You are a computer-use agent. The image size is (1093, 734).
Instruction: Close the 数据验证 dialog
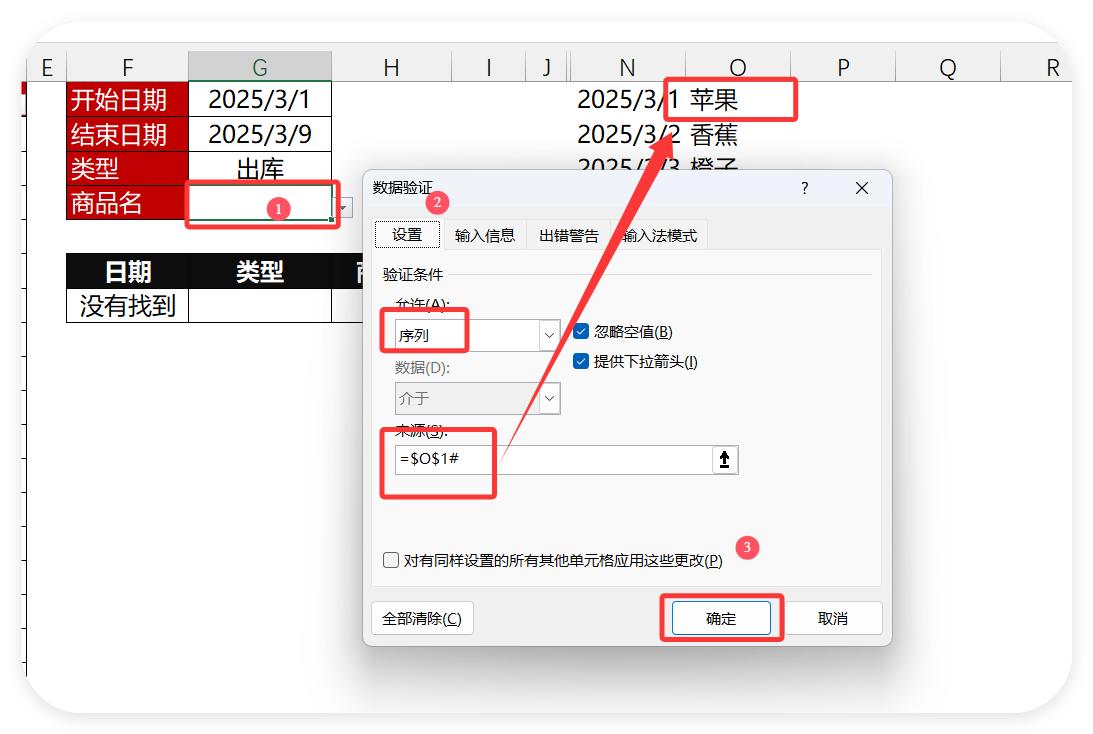pyautogui.click(x=862, y=188)
